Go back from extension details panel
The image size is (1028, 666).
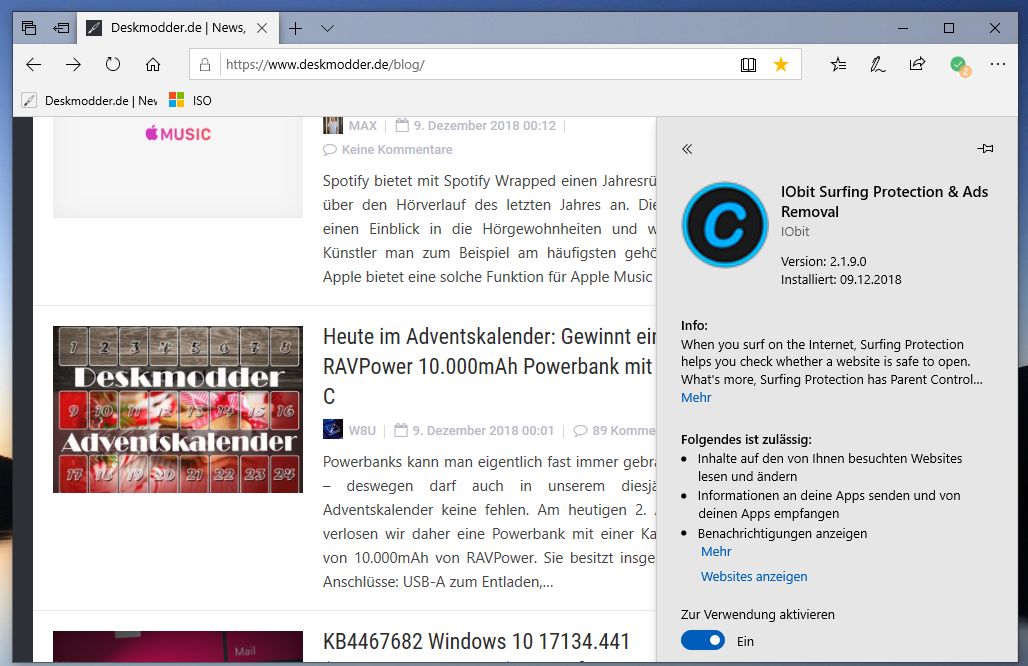[x=687, y=149]
